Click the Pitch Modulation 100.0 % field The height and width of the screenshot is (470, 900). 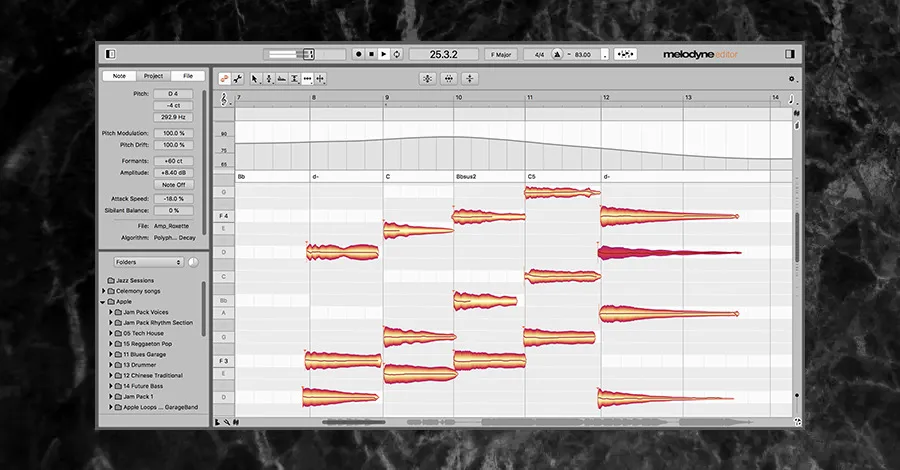(173, 133)
